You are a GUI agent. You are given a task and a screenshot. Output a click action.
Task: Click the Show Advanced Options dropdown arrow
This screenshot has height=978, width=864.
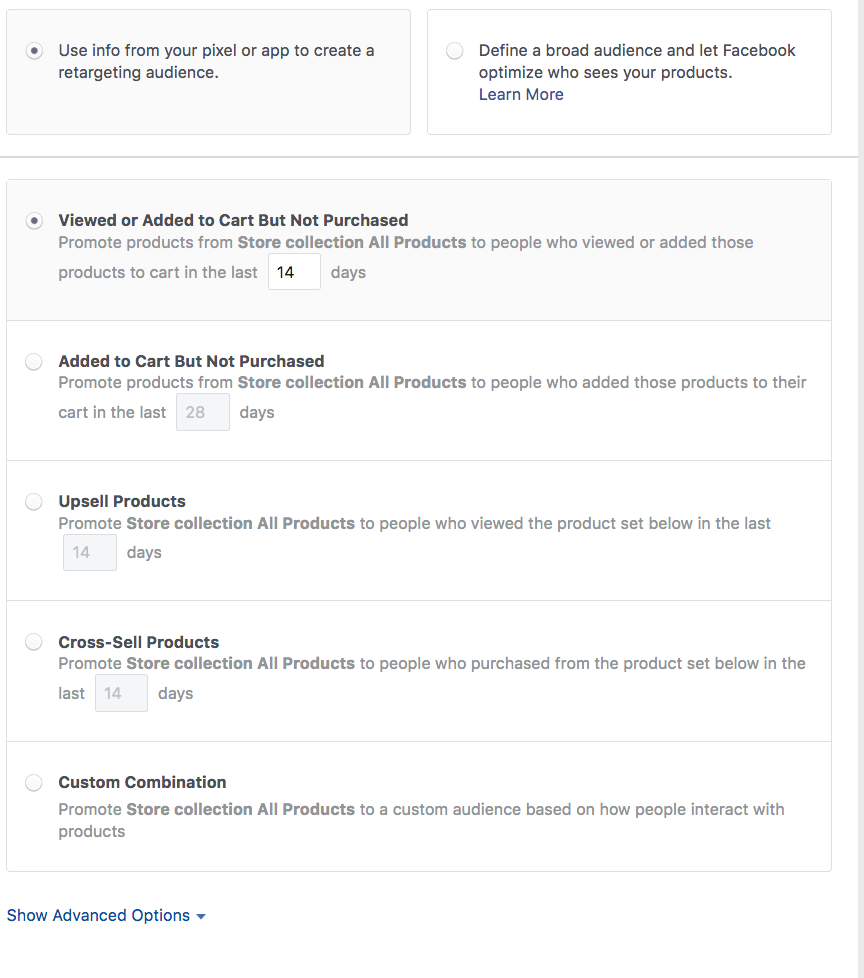(201, 917)
